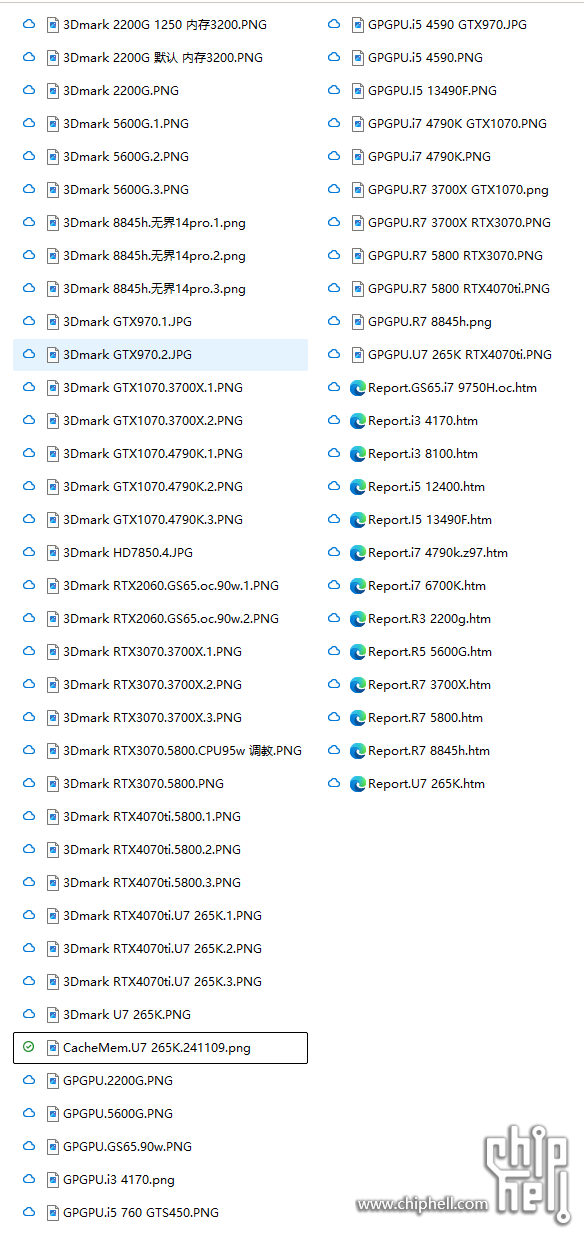Click the image icon of GPGPU.U7 265K RTX4070ti.PNG
The image size is (584, 1239).
point(360,355)
